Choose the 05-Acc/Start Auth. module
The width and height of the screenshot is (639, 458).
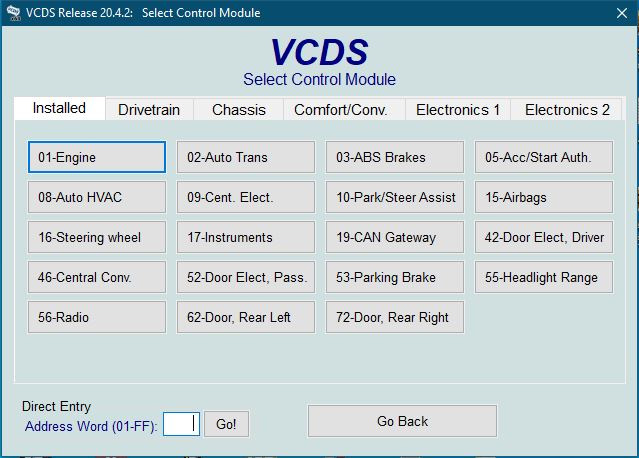point(544,157)
